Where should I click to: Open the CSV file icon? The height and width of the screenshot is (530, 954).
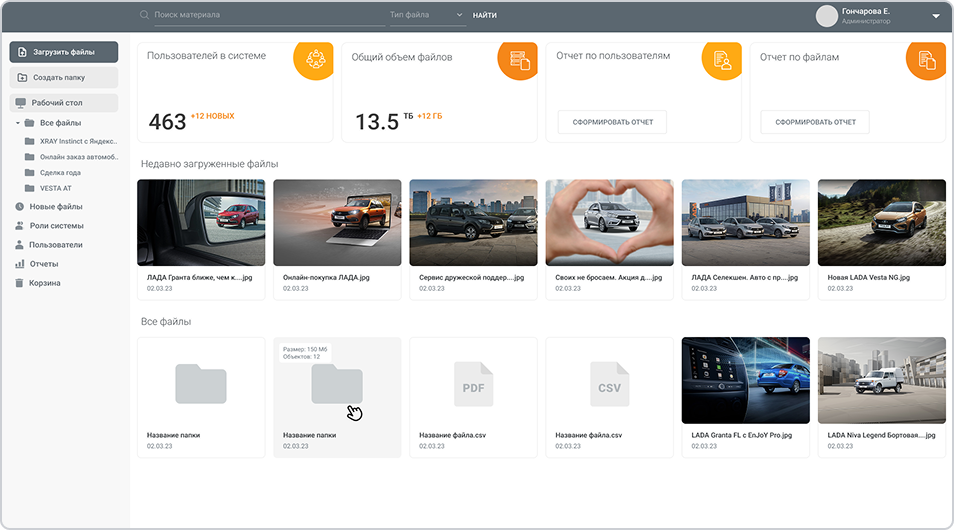[x=609, y=384]
